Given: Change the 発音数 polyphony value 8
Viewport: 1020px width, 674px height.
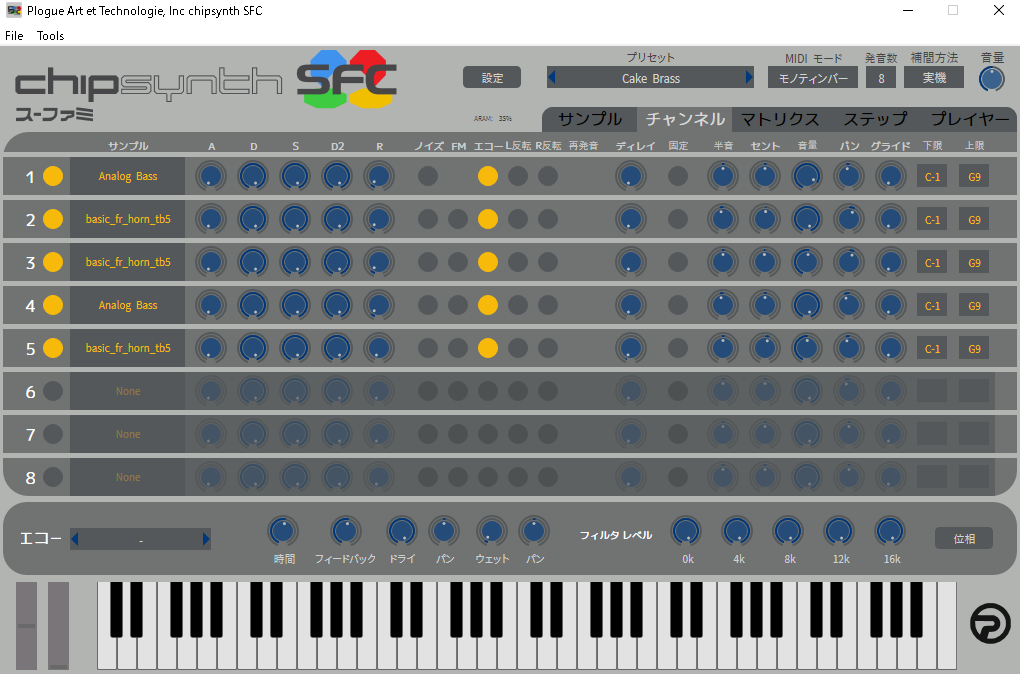Looking at the screenshot, I should tap(881, 78).
